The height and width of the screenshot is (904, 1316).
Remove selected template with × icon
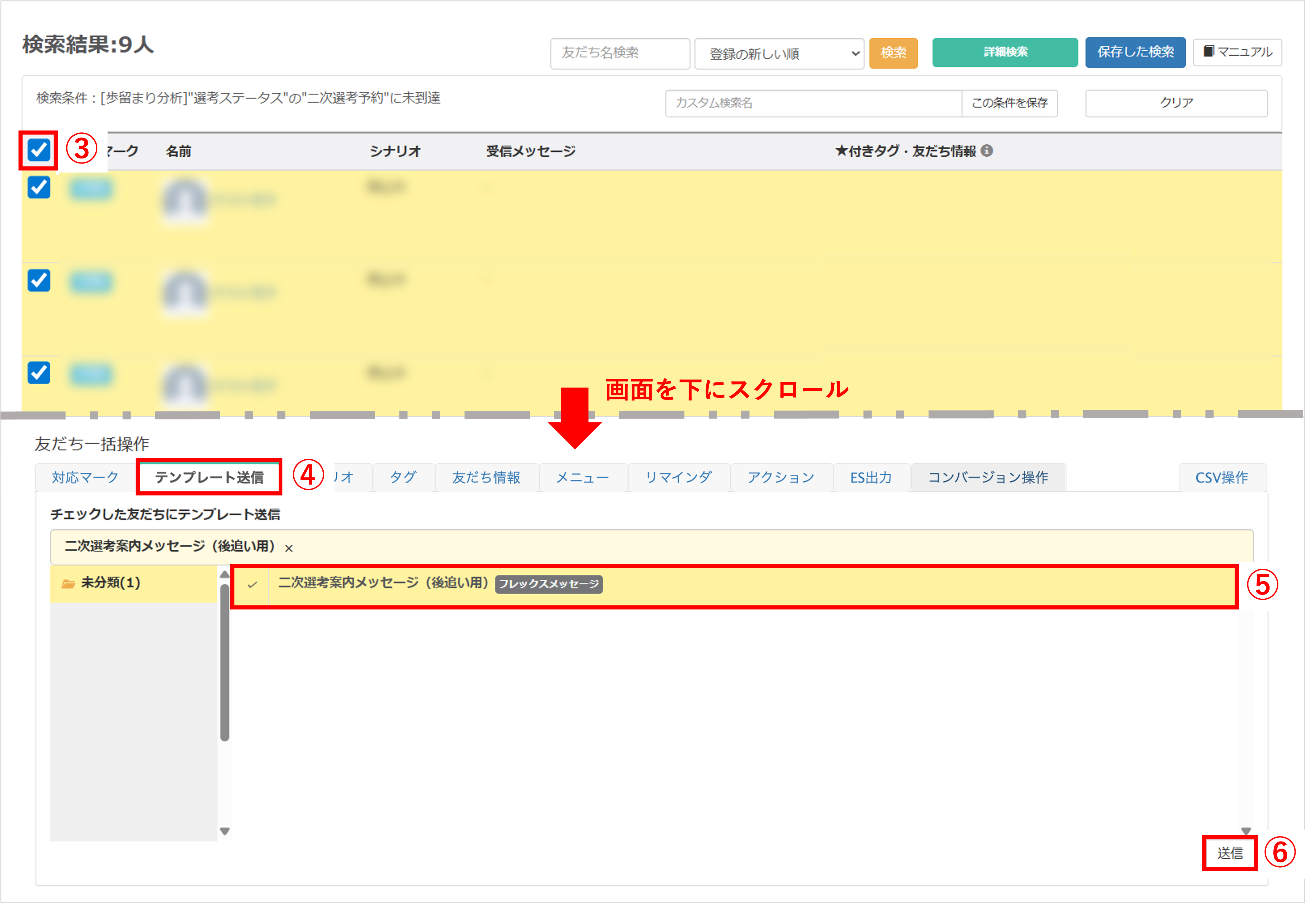point(289,548)
